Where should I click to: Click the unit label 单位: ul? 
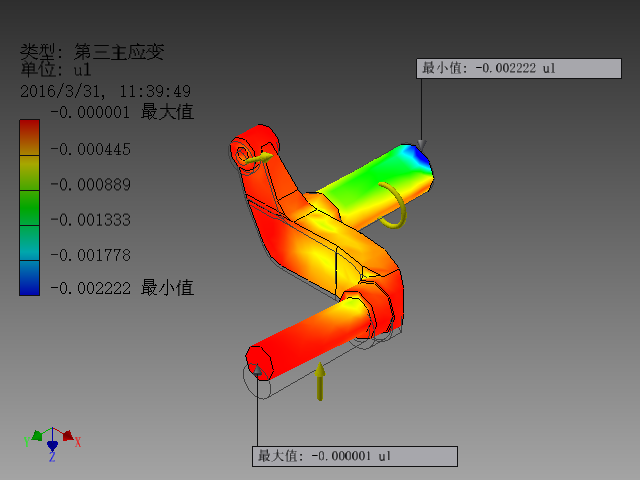click(x=56, y=69)
